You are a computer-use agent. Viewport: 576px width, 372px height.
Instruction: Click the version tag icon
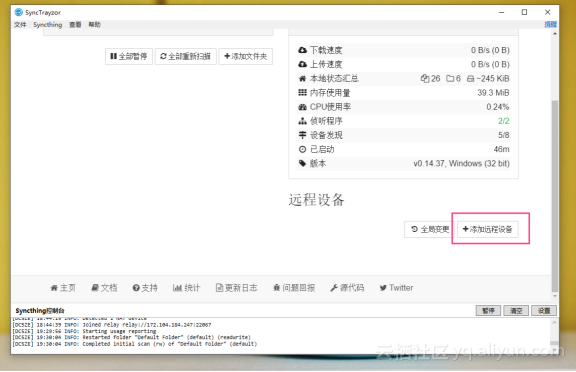302,163
